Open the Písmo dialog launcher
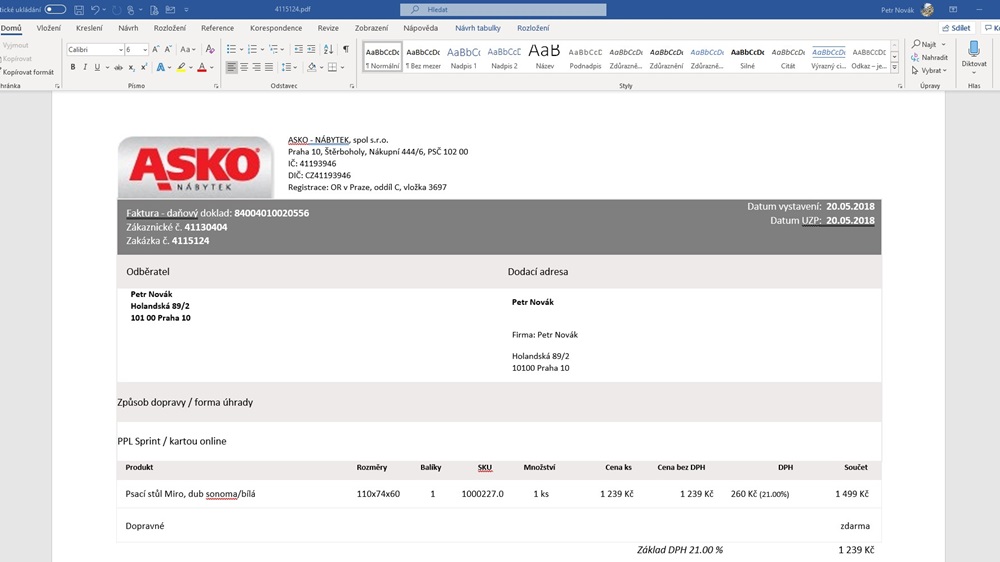 click(x=216, y=85)
